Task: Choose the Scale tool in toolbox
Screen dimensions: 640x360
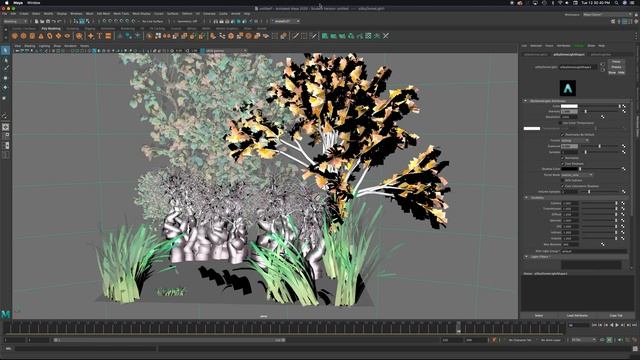Action: (x=5, y=98)
